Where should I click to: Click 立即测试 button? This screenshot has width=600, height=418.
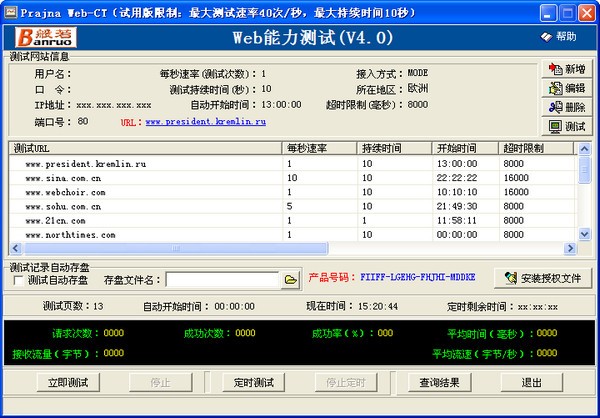point(68,382)
